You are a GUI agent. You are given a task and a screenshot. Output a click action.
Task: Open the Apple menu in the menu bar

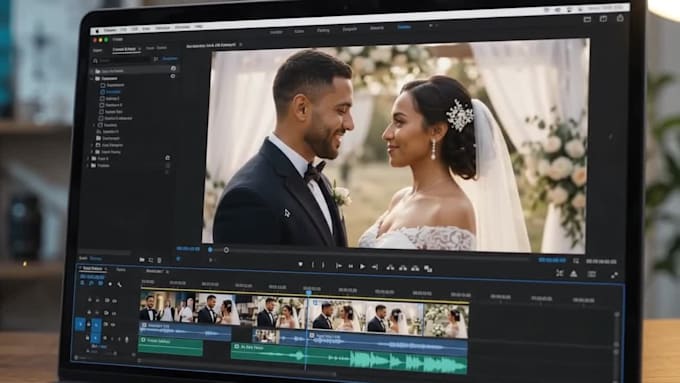click(98, 31)
